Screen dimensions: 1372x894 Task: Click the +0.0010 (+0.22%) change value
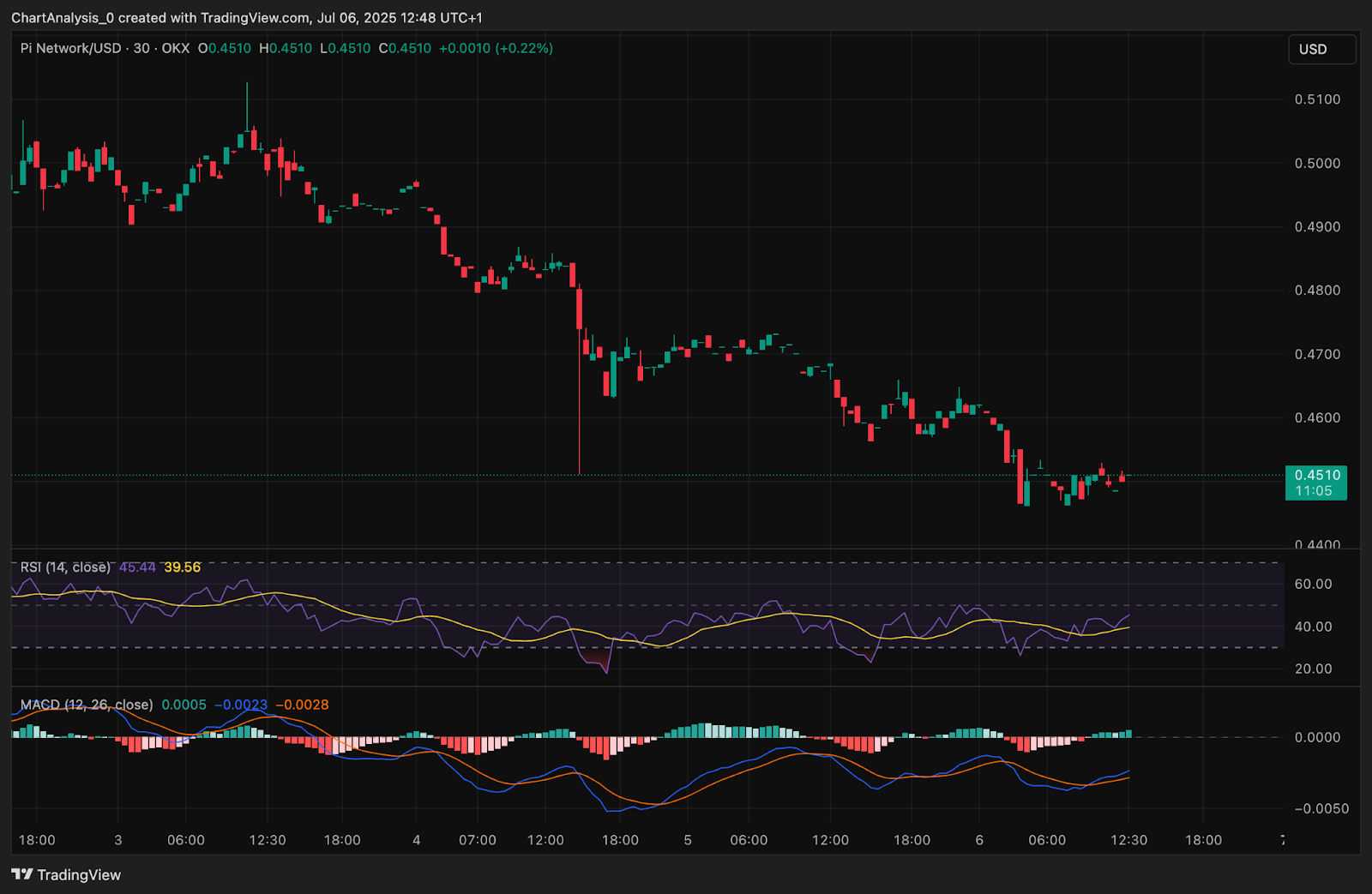(496, 48)
